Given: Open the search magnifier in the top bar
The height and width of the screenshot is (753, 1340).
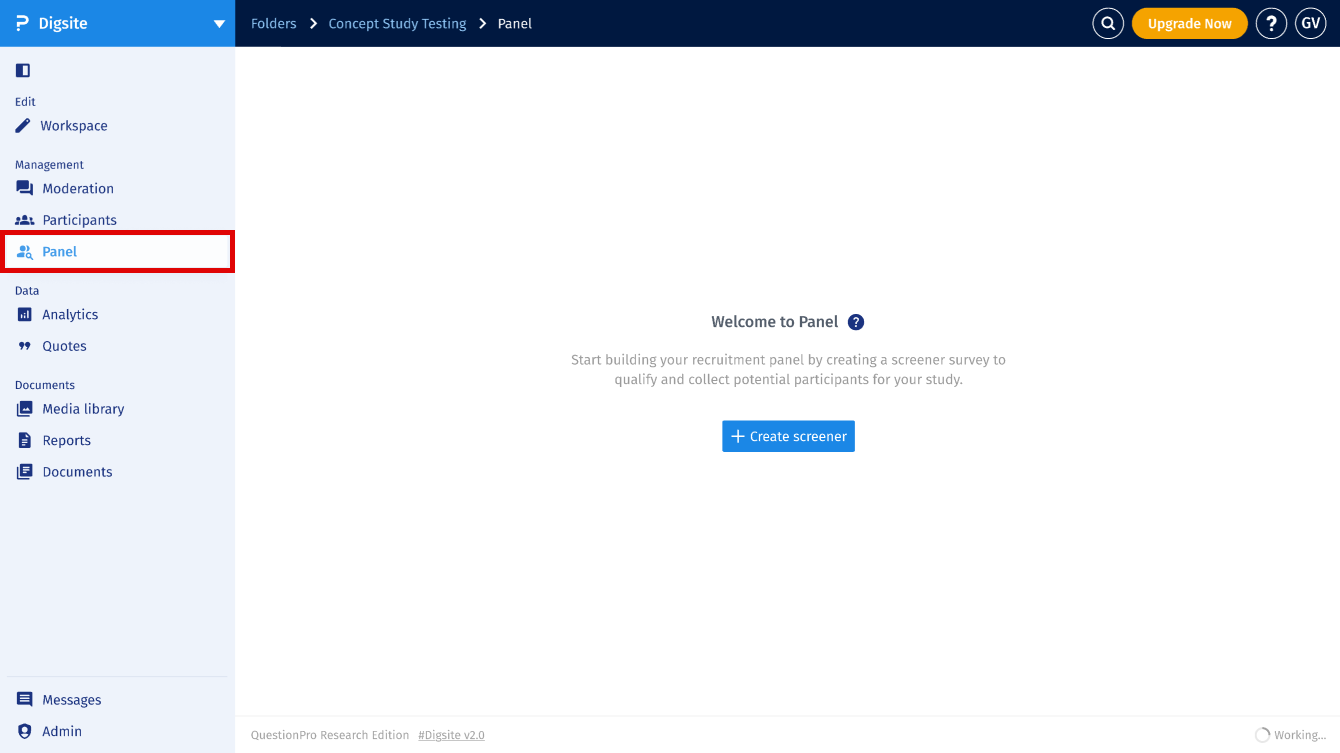Looking at the screenshot, I should [x=1107, y=22].
